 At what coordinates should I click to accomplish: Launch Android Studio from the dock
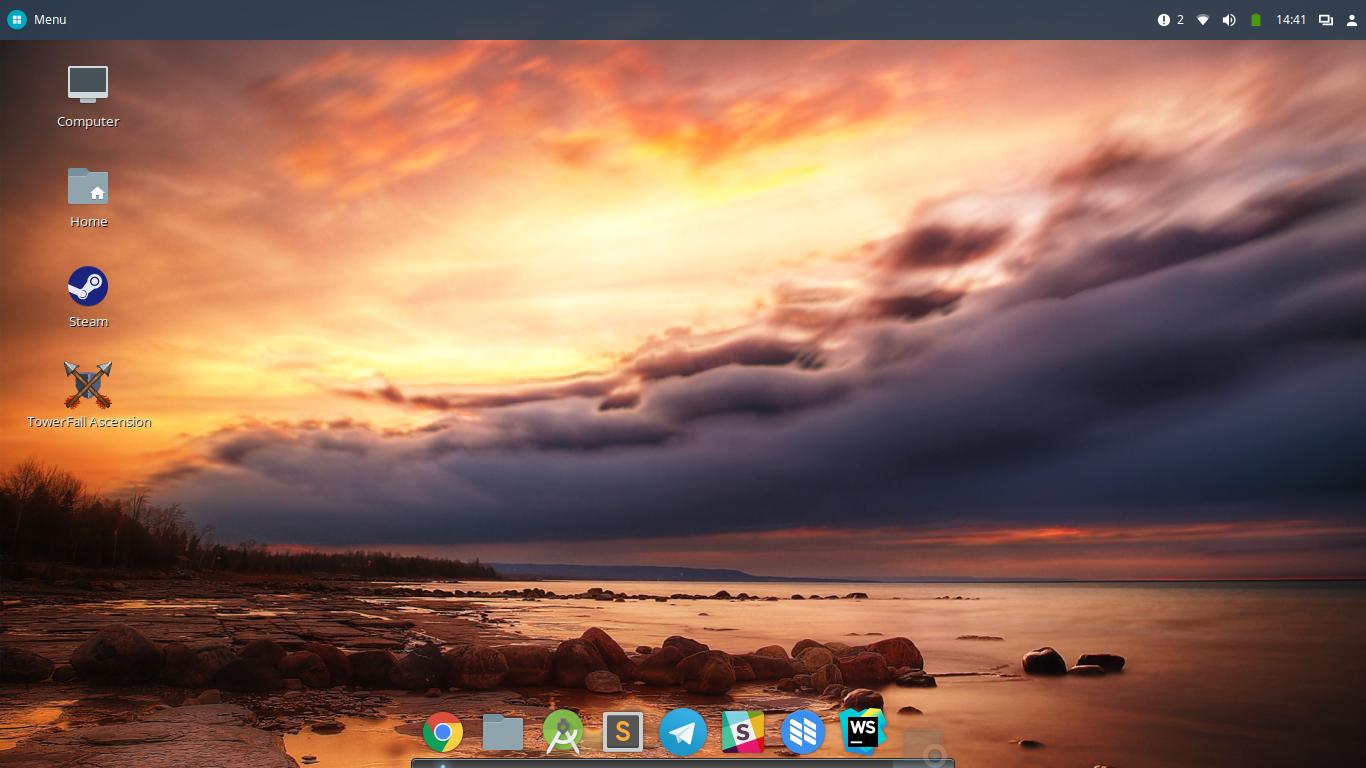[563, 733]
